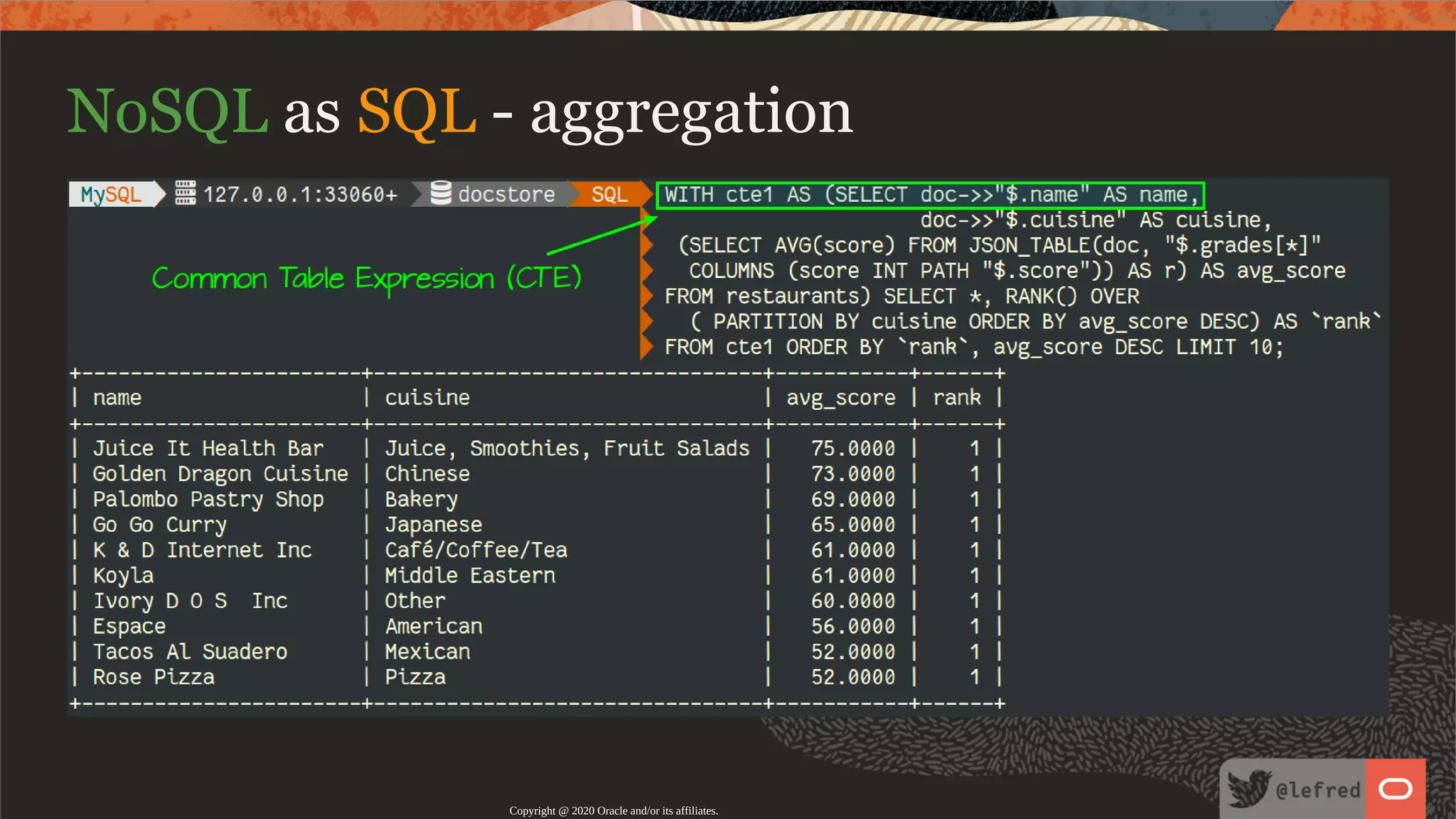This screenshot has height=819, width=1456.
Task: Click the Juice It Health Bar row
Action: (x=208, y=449)
